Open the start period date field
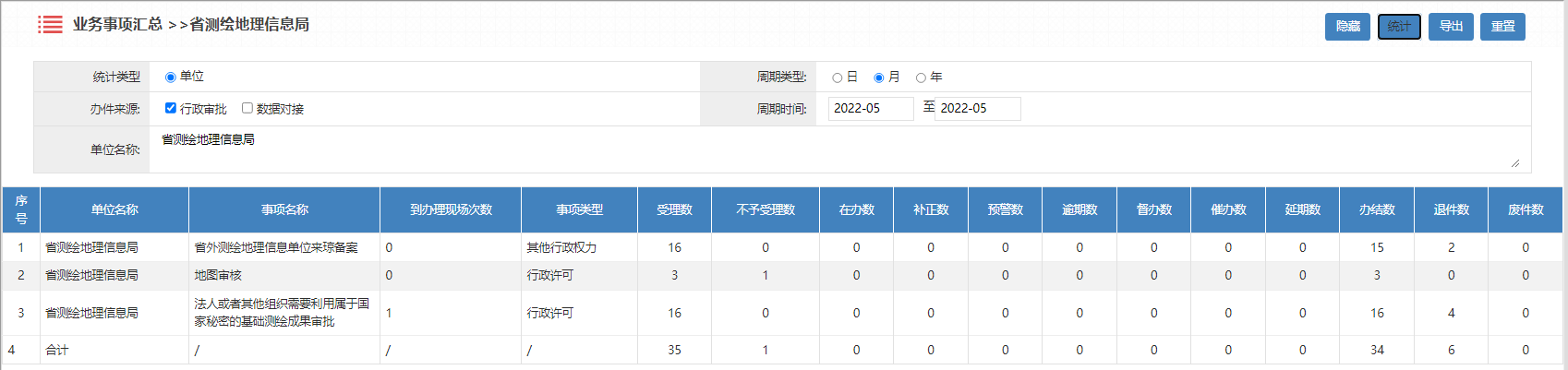The image size is (1568, 370). (x=870, y=109)
